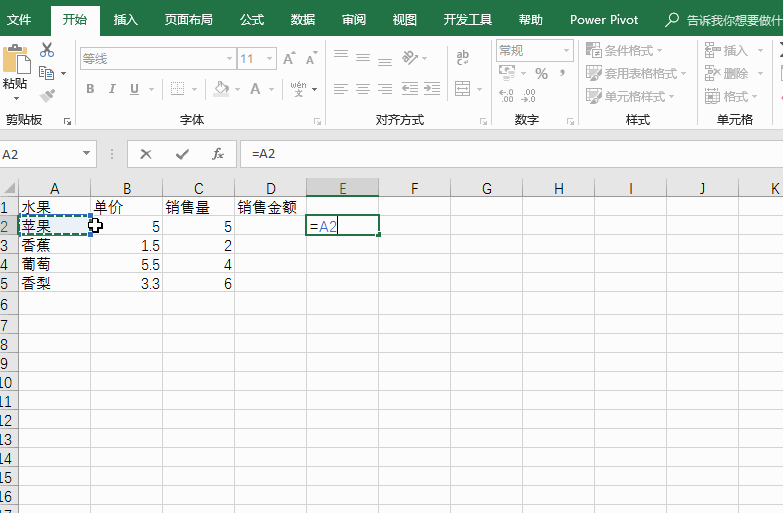Click the Increase Decimal icon
The height and width of the screenshot is (513, 783).
point(506,95)
